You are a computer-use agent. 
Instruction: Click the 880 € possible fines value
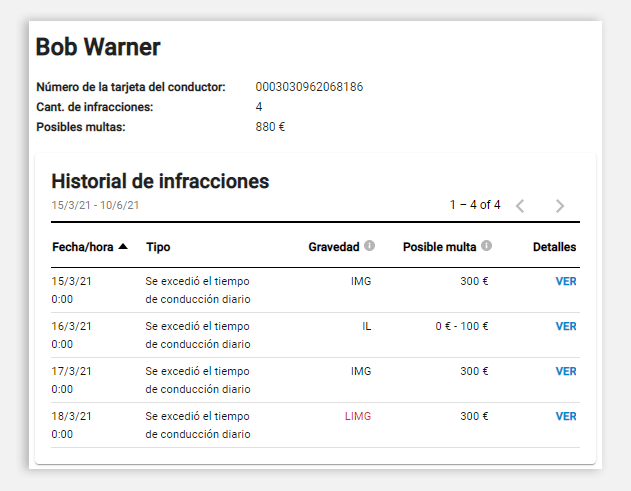(x=270, y=127)
